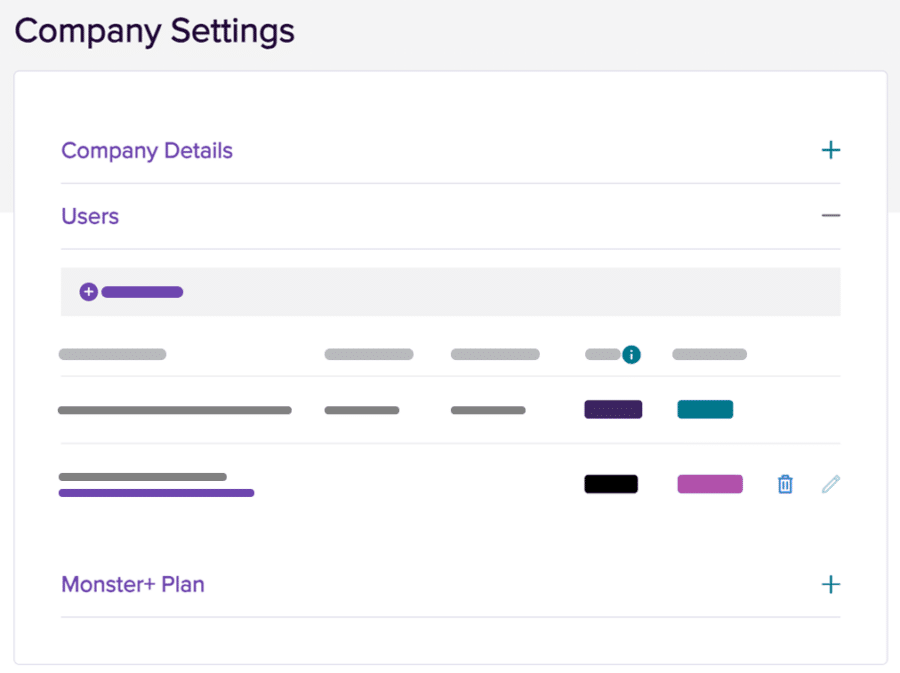Click the black badge in the second row

click(610, 484)
